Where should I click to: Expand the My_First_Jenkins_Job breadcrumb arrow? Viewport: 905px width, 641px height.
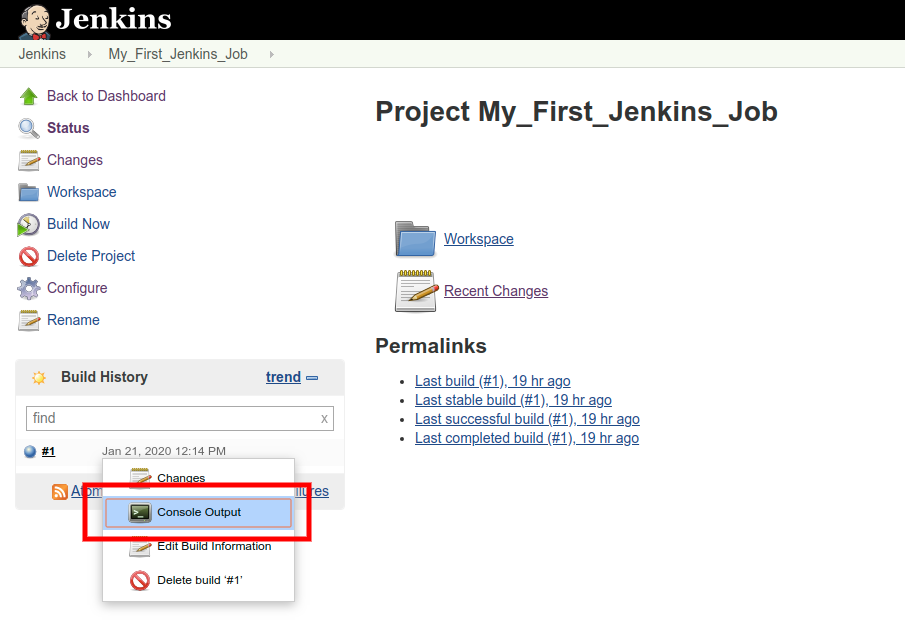pos(271,54)
